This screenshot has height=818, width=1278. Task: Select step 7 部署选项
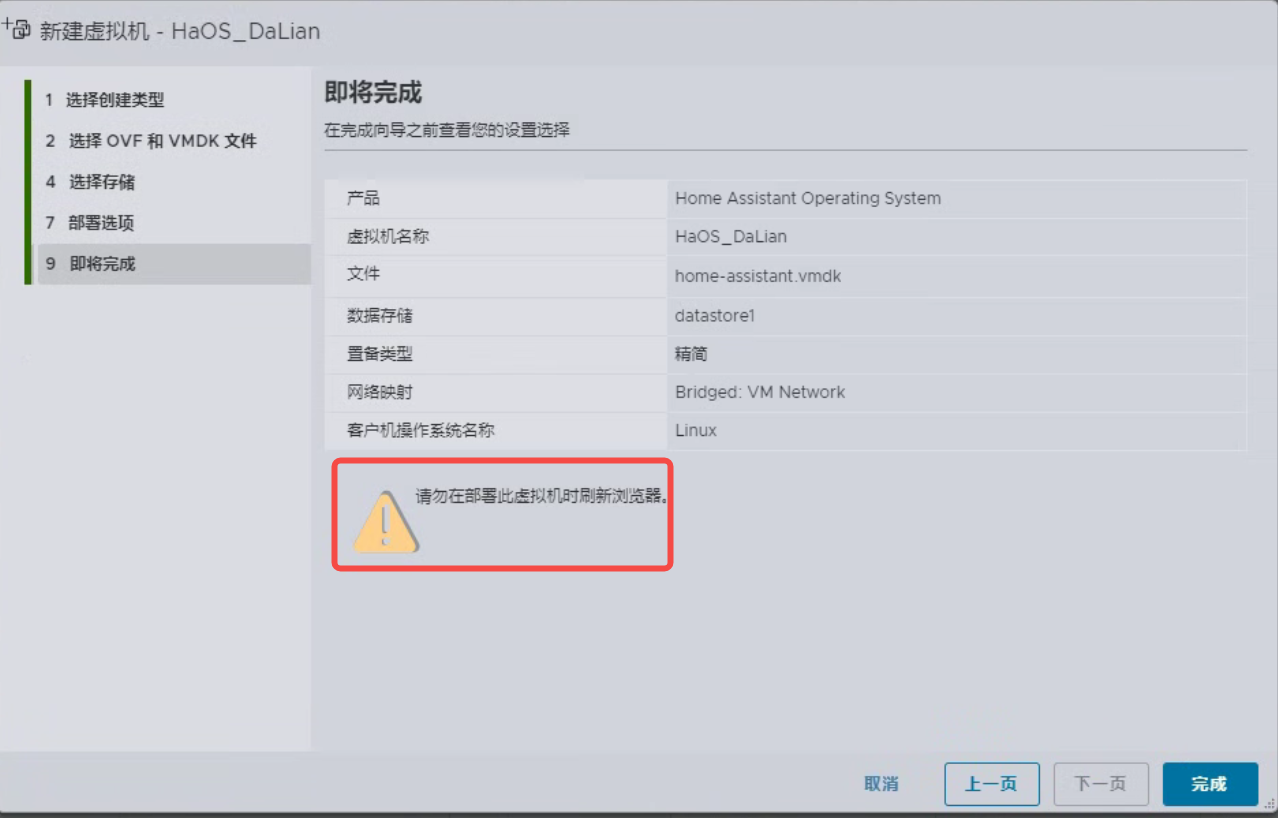(x=90, y=223)
